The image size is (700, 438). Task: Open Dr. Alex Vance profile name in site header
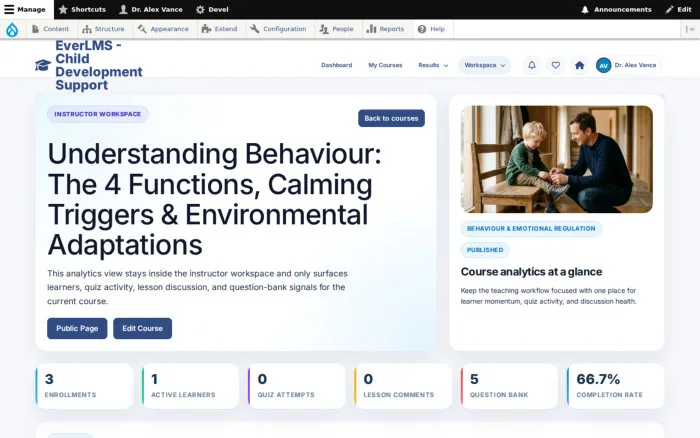tap(635, 65)
